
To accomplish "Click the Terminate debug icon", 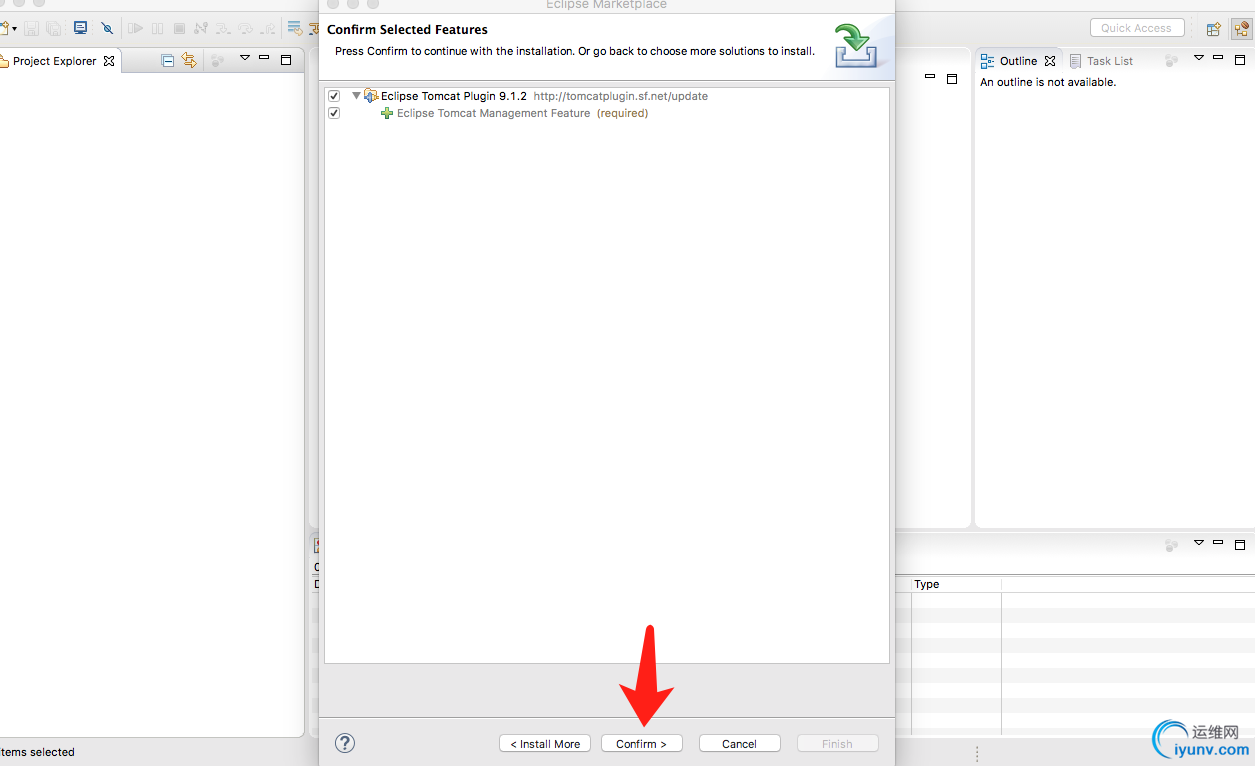I will point(179,28).
